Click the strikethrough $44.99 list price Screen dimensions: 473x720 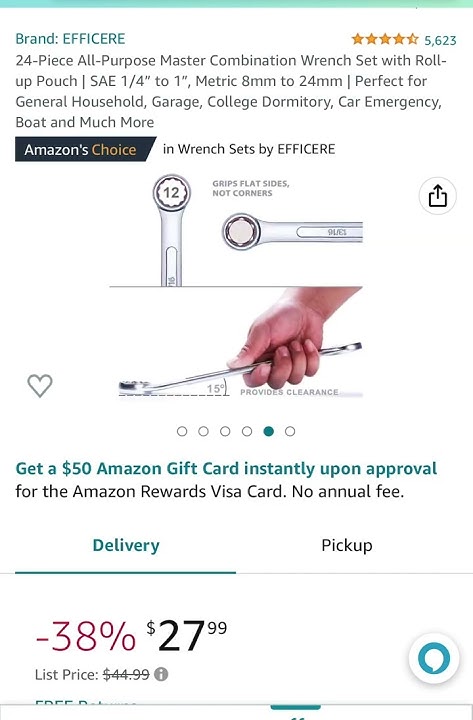click(x=126, y=674)
